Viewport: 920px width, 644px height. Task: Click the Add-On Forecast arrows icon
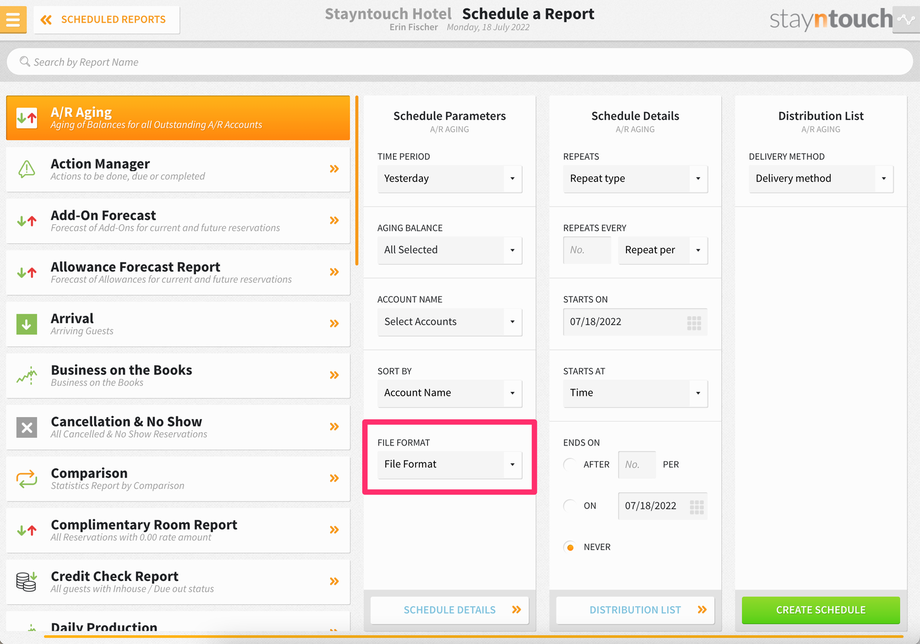pos(26,221)
